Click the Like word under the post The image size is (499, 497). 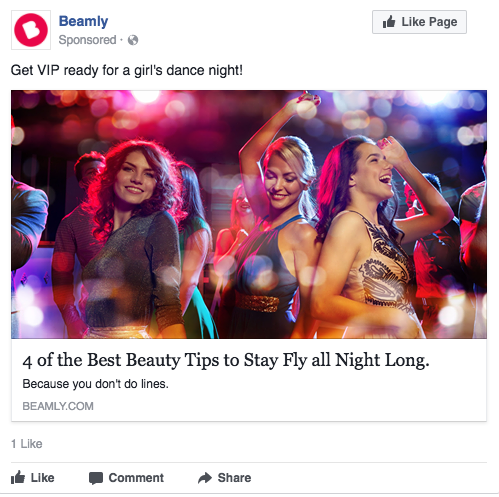pos(43,478)
